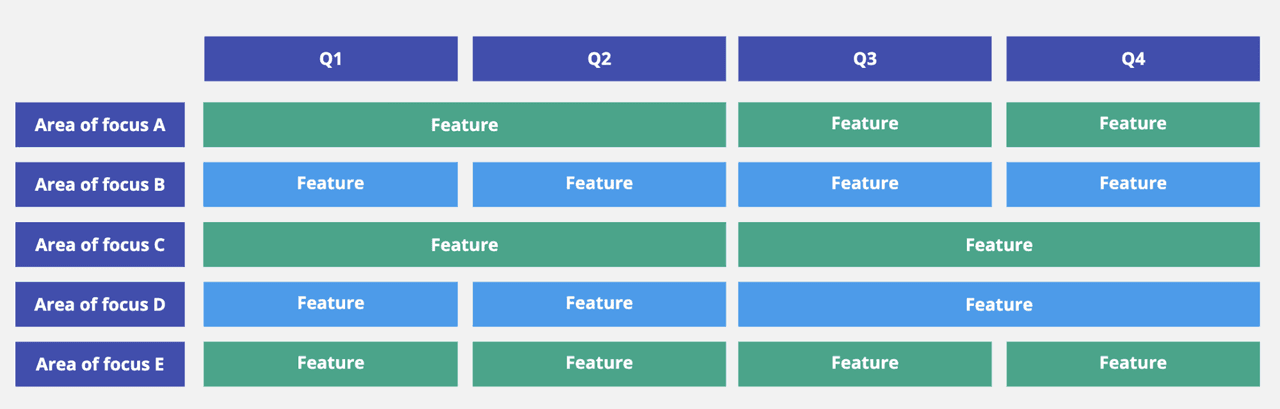Open the Area E Feature under Q4
Viewport: 1280px width, 409px height.
(x=1133, y=364)
